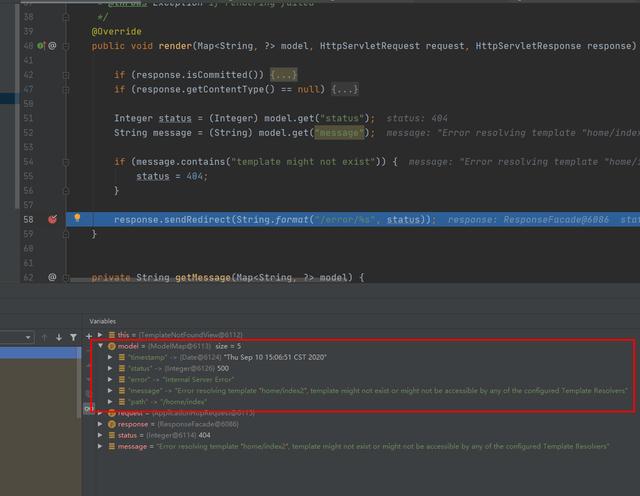Click the getMessage method name on line 62
This screenshot has height=496, width=640.
click(x=203, y=278)
